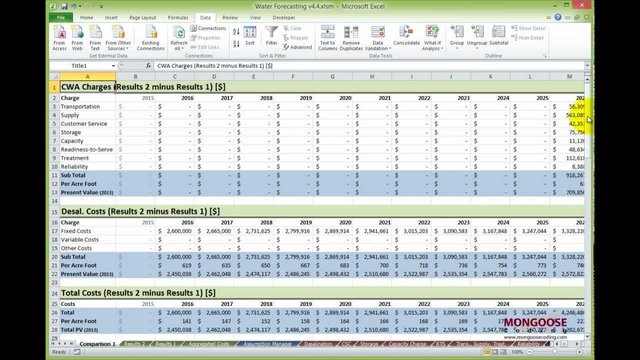Screen dimensions: 640x360
Task: Open Excel Help question mark
Action: pos(558,17)
